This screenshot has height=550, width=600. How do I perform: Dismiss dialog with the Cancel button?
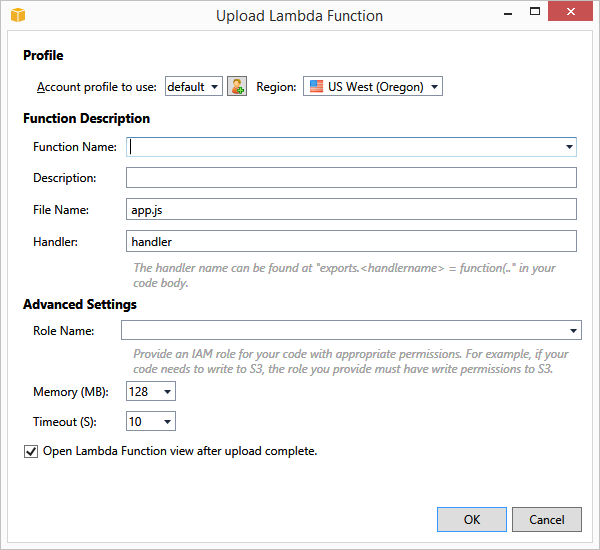[x=547, y=519]
